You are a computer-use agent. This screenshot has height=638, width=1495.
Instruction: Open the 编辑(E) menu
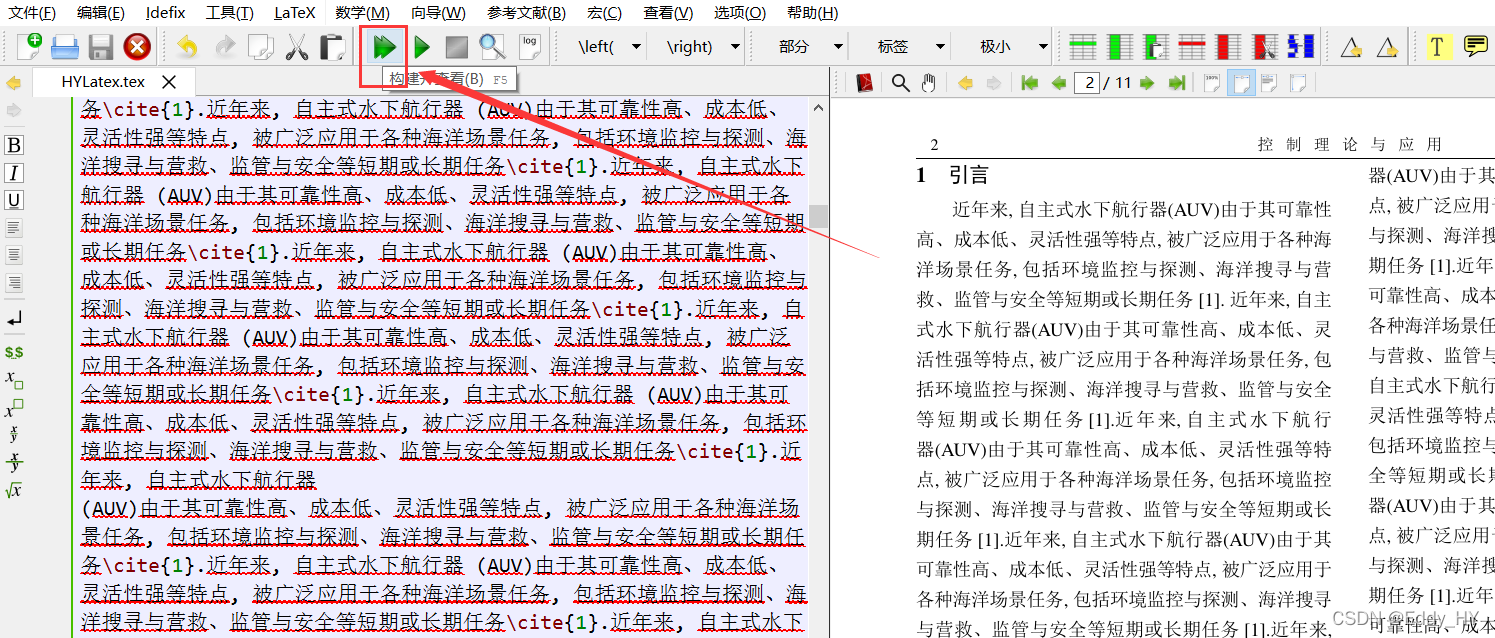click(x=101, y=13)
